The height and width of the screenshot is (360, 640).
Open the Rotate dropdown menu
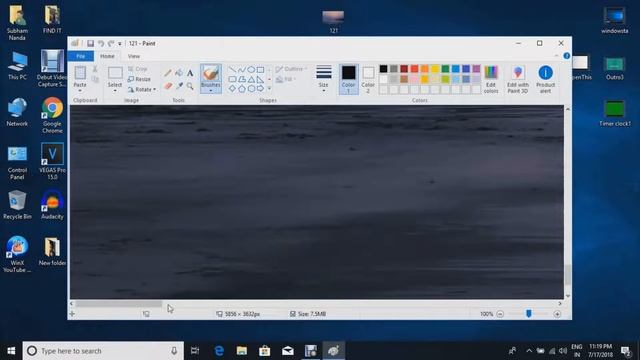click(x=142, y=89)
